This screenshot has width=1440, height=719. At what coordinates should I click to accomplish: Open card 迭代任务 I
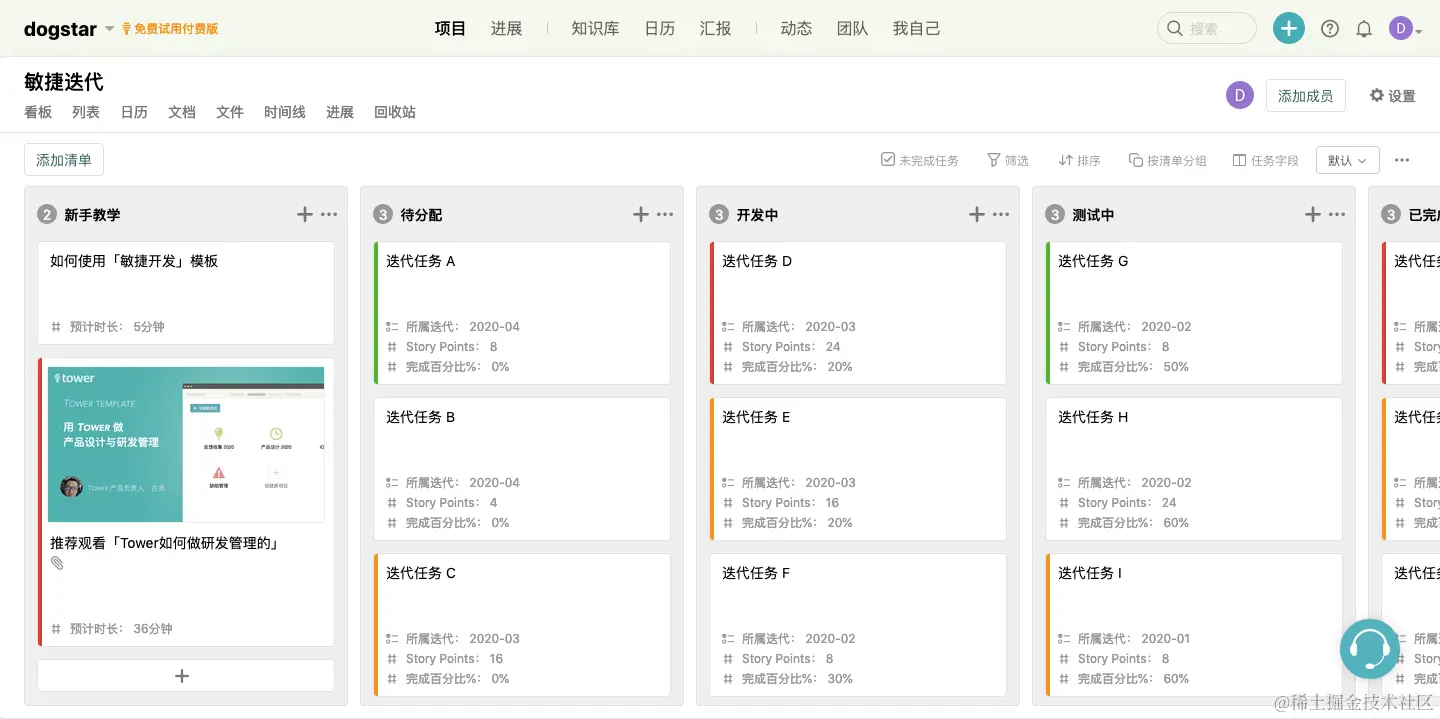pos(1194,625)
